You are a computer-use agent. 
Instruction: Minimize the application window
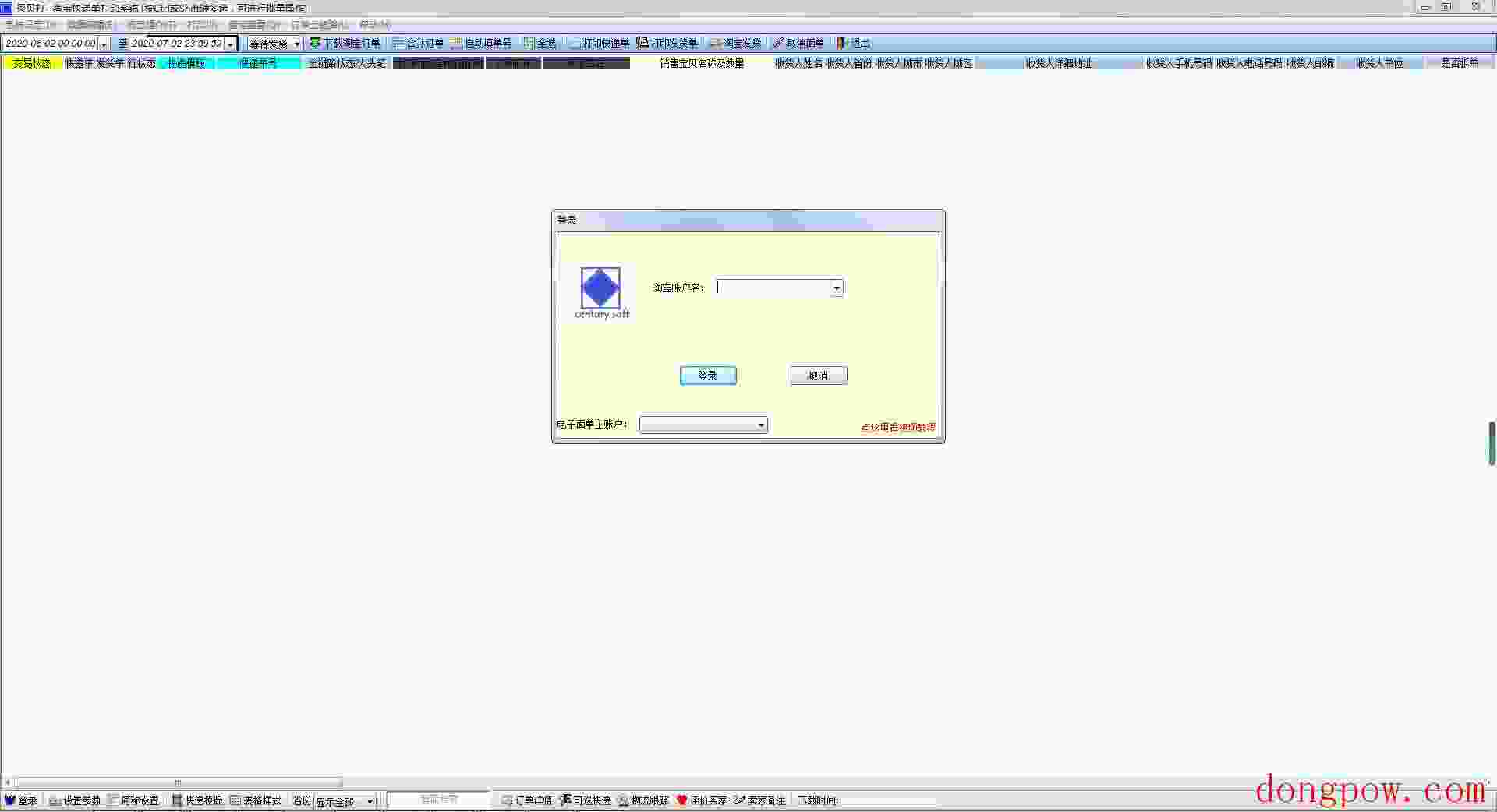(1425, 7)
